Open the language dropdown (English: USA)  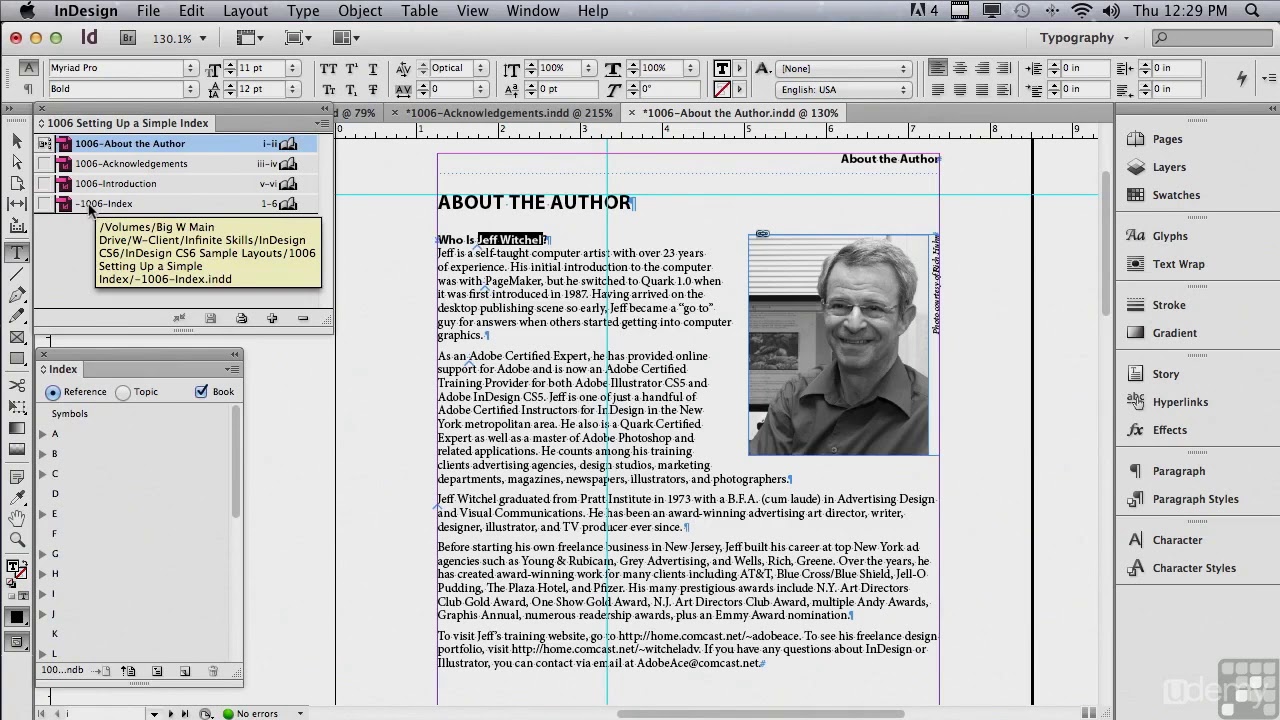click(843, 89)
